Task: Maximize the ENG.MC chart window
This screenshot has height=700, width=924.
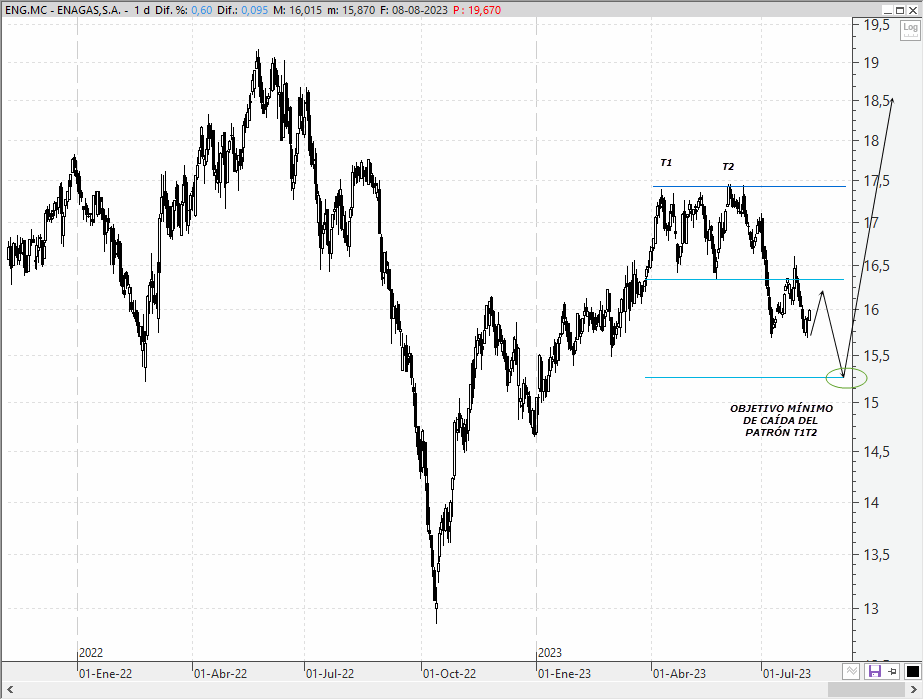Action: click(x=900, y=10)
